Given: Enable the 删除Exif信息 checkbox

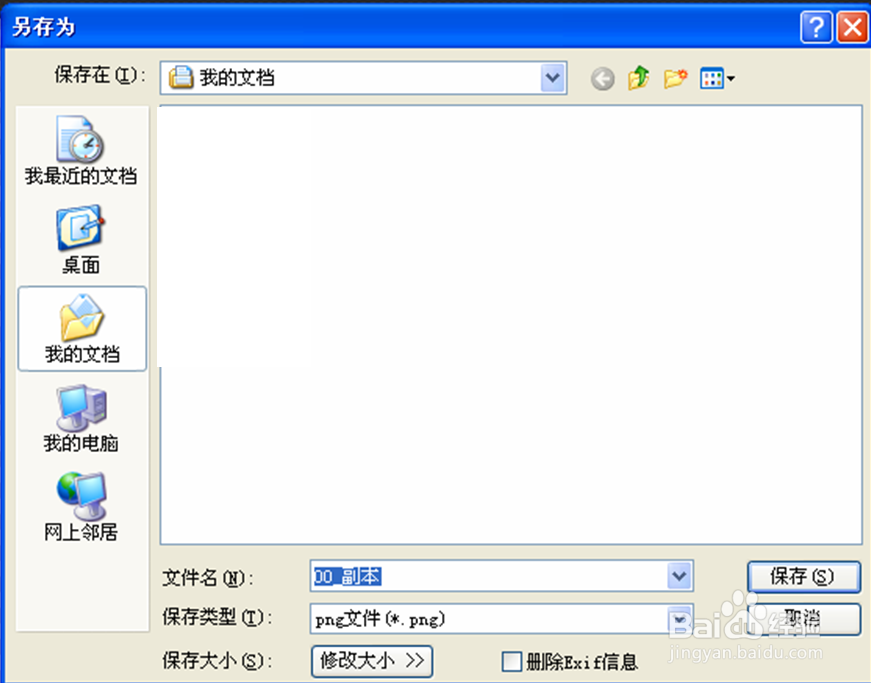Looking at the screenshot, I should pos(511,661).
